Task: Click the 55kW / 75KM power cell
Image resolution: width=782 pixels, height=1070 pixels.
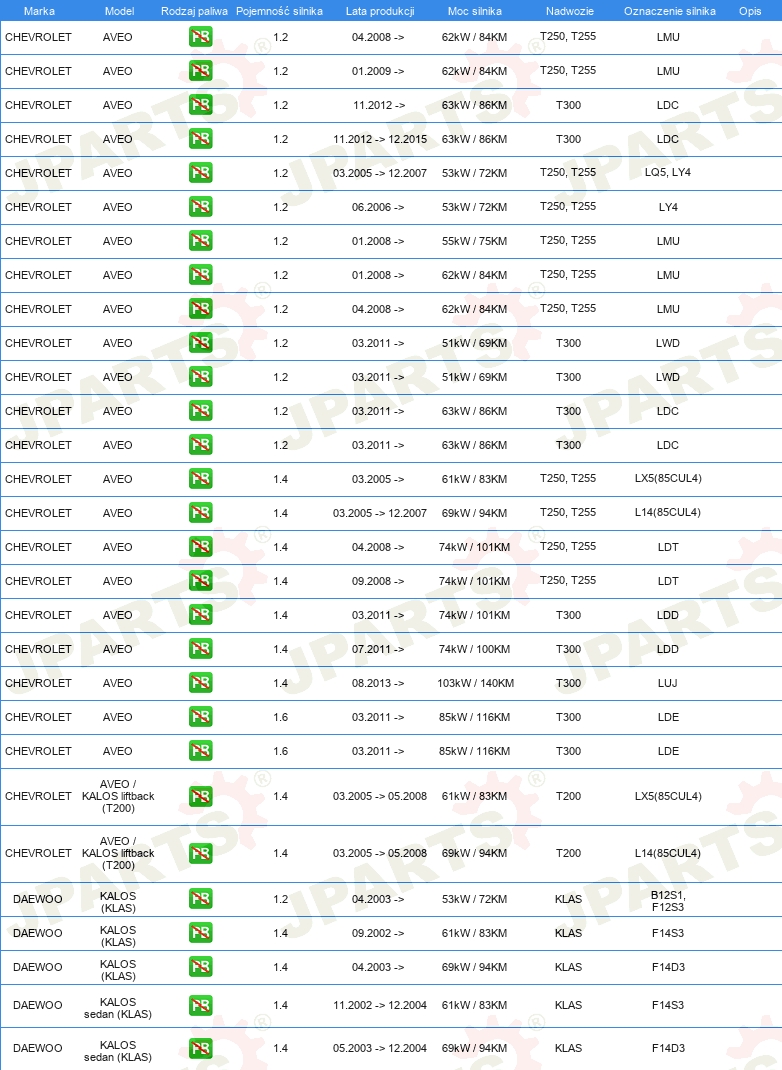Action: coord(474,241)
